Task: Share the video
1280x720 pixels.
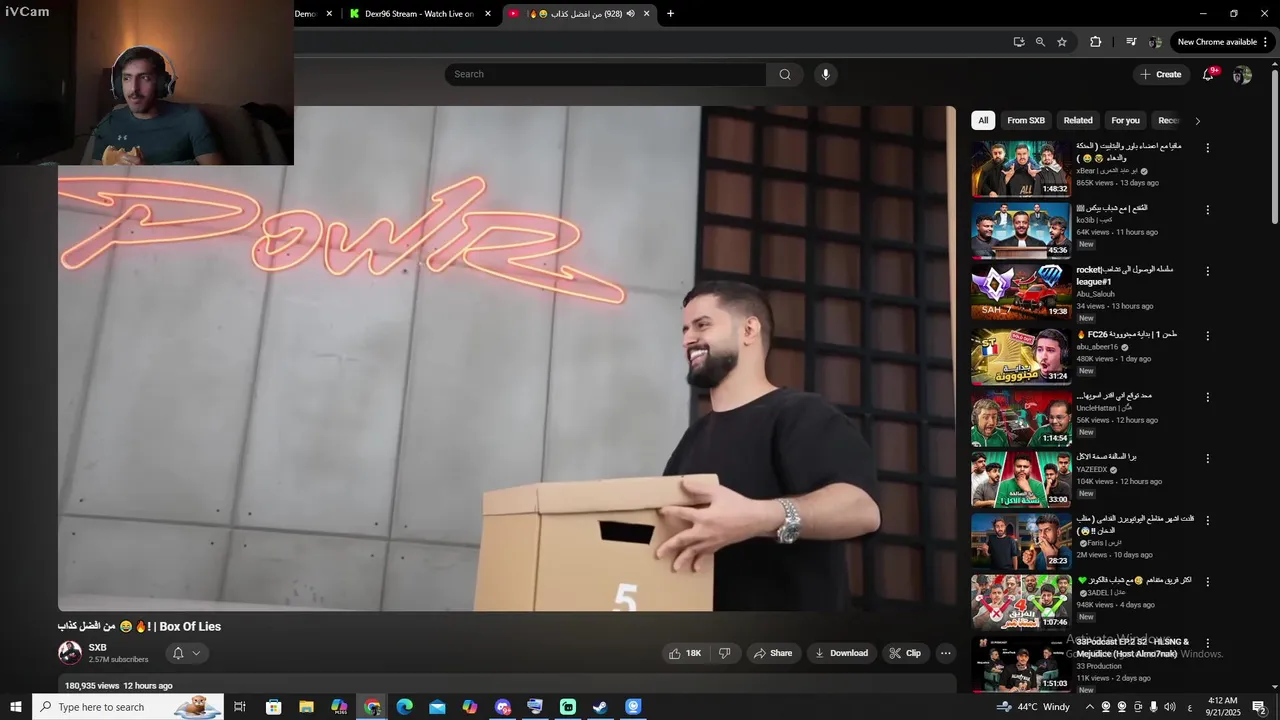Action: click(772, 653)
